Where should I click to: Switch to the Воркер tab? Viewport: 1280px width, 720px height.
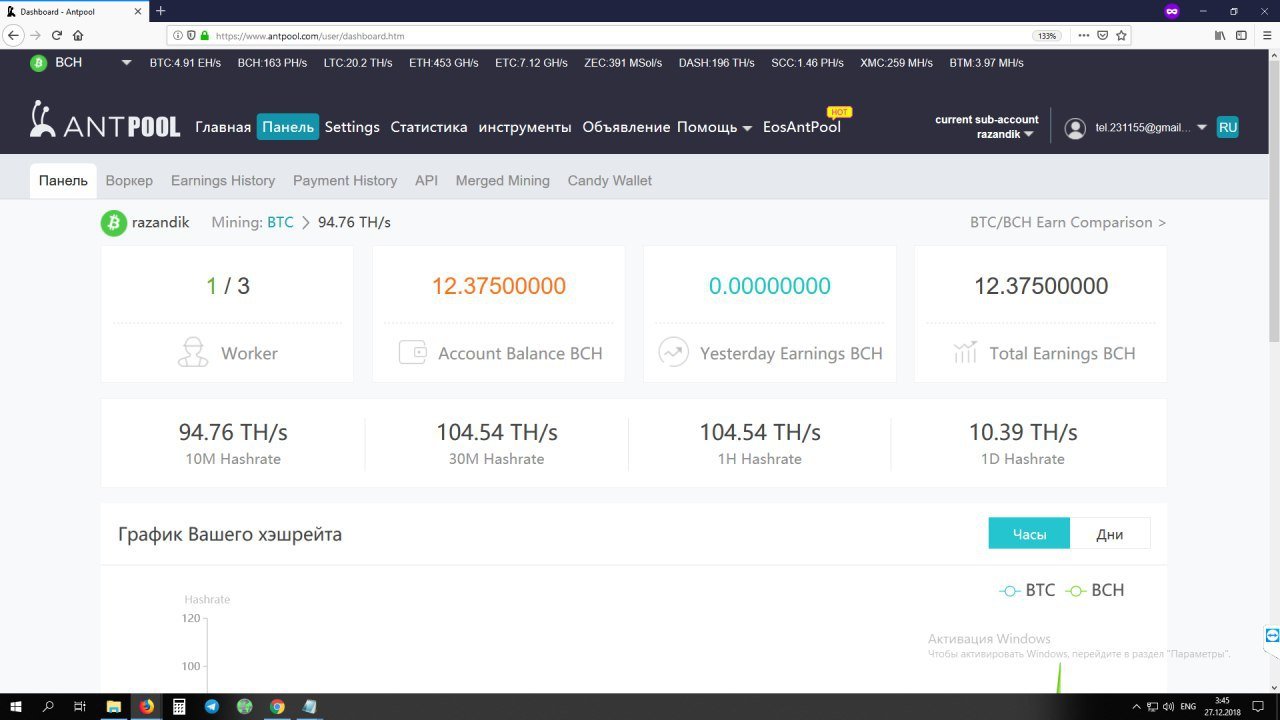(x=129, y=181)
